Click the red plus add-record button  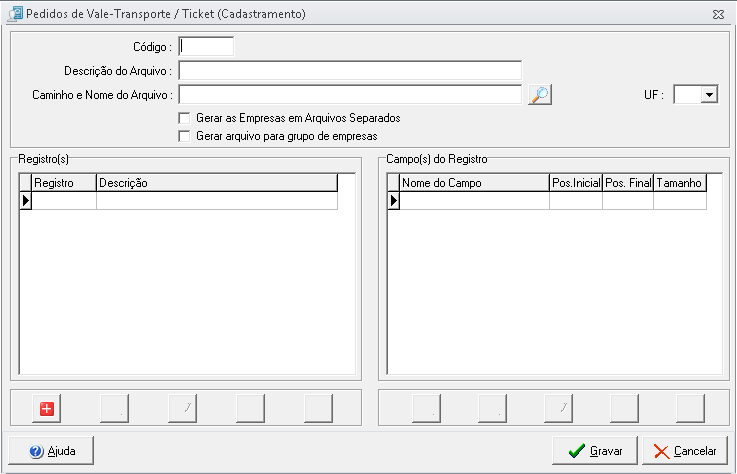pyautogui.click(x=47, y=408)
